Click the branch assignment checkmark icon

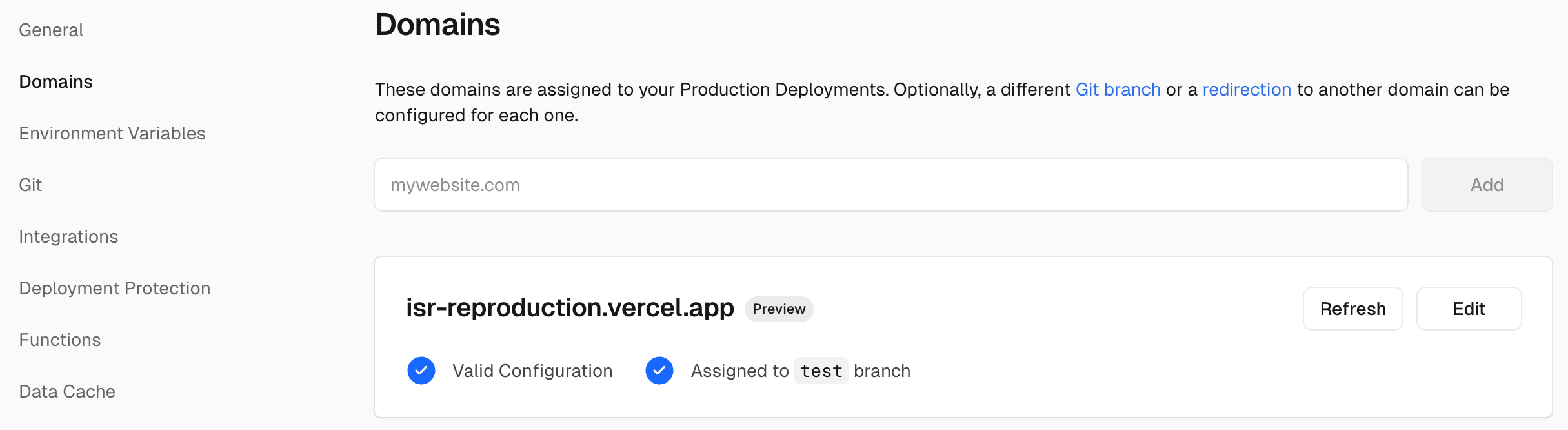[x=659, y=371]
